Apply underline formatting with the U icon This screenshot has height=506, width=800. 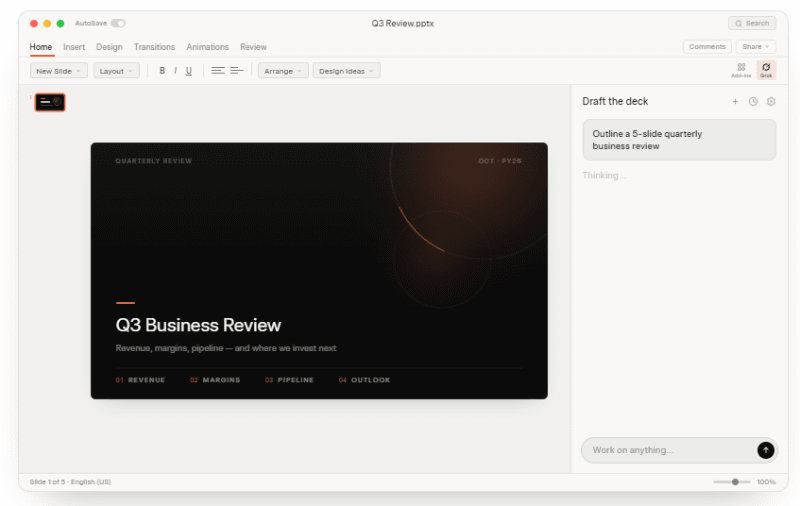189,71
